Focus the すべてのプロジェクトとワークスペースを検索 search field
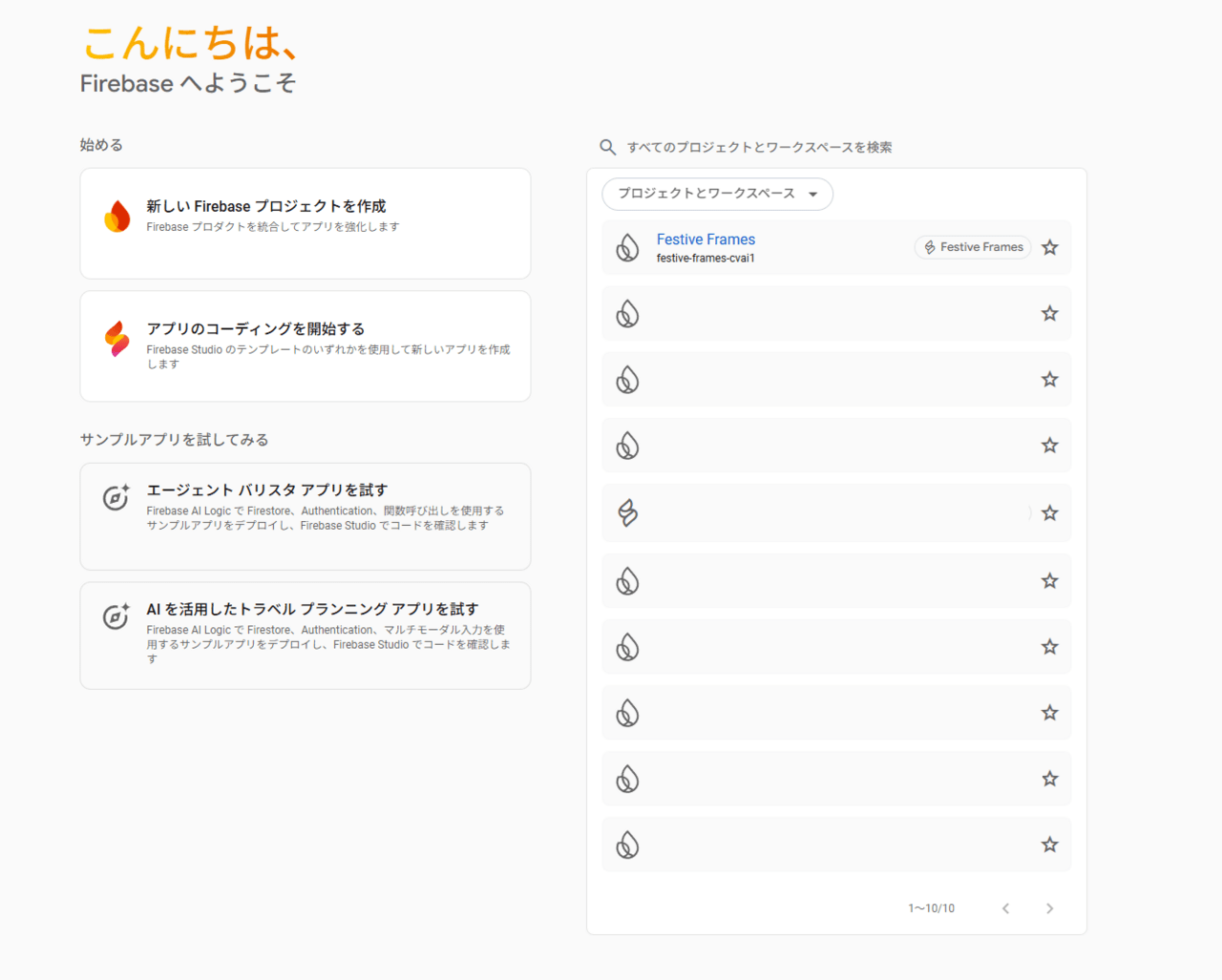The width and height of the screenshot is (1222, 980). tap(759, 147)
